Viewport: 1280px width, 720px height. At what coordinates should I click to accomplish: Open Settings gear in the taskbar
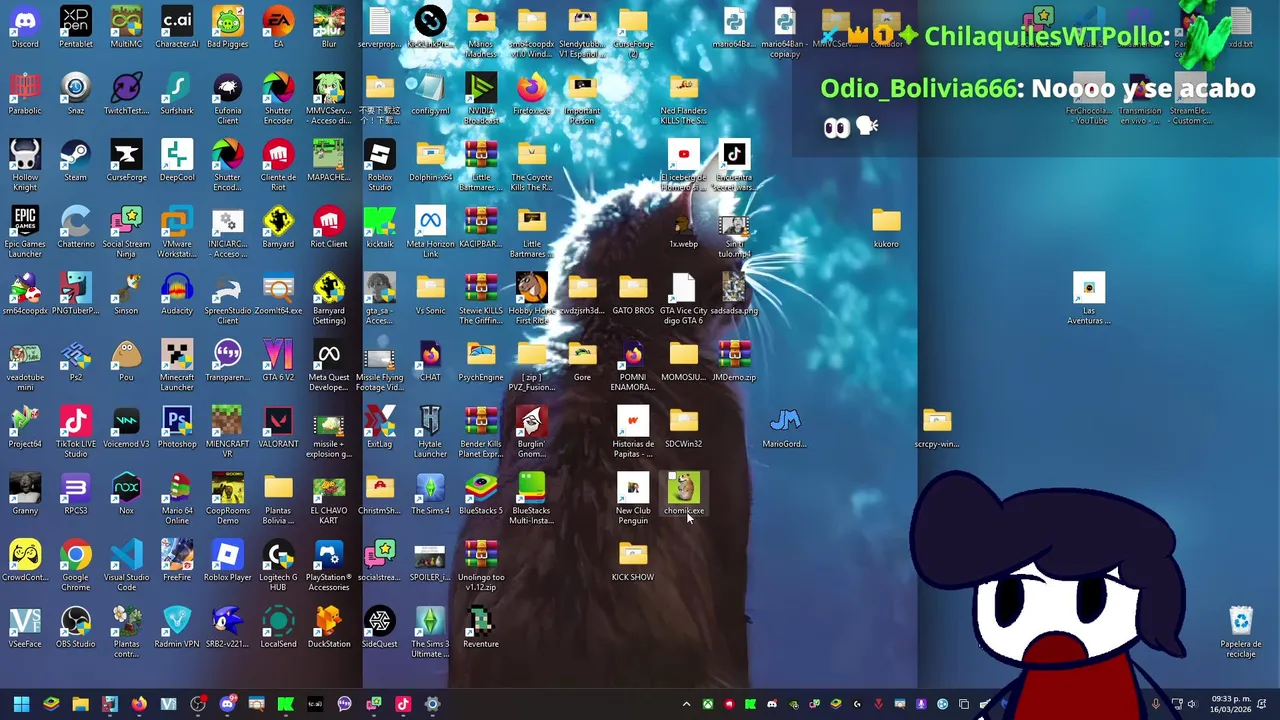coord(432,704)
